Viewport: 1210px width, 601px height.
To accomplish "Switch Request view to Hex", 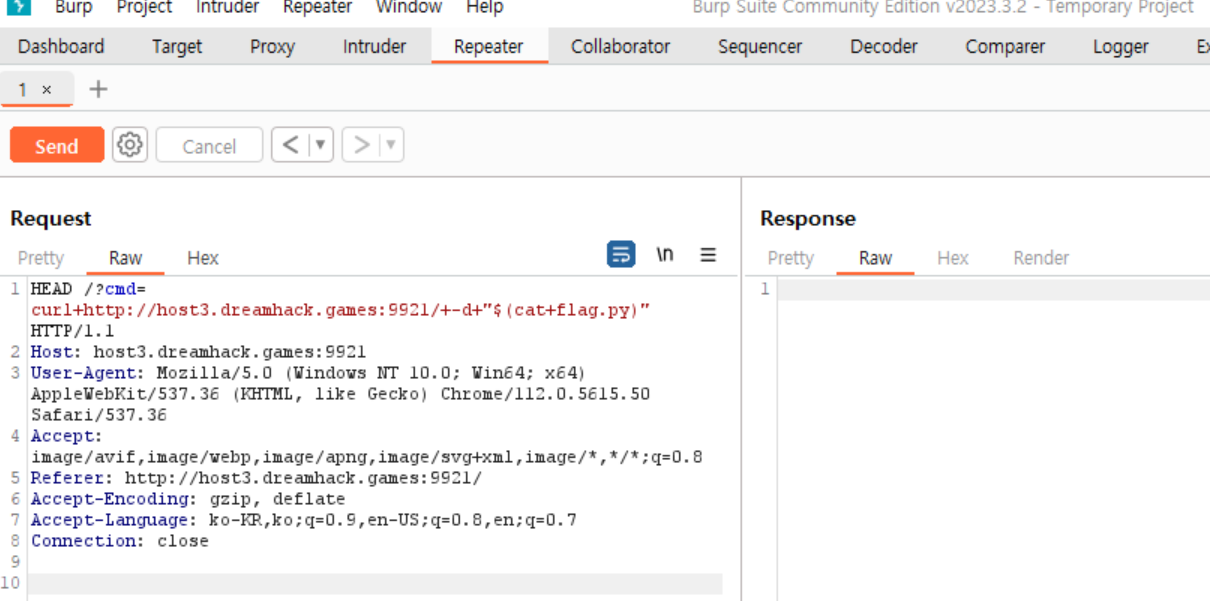I will (x=203, y=258).
